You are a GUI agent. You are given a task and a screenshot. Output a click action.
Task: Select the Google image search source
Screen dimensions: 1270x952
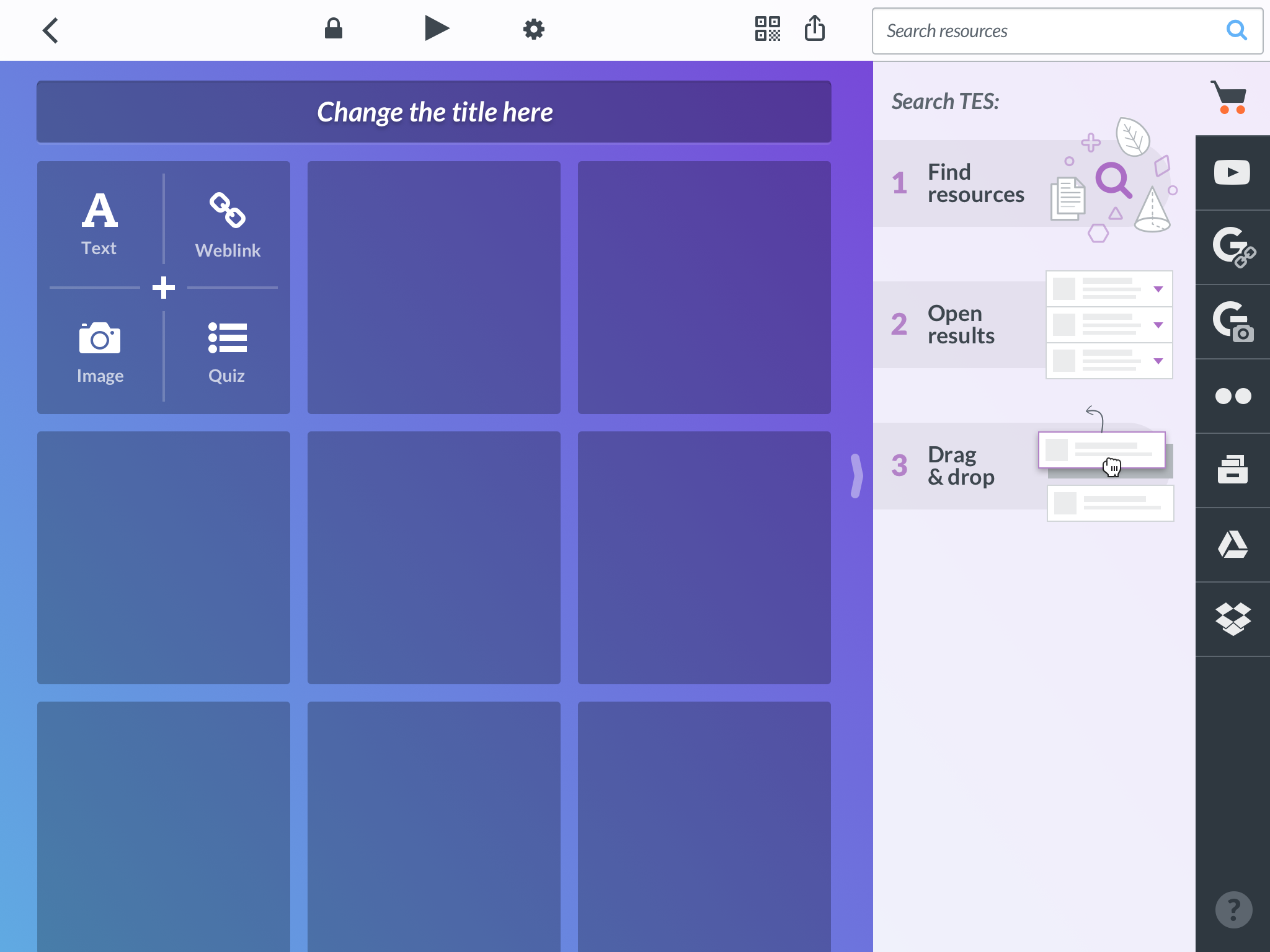(1232, 322)
